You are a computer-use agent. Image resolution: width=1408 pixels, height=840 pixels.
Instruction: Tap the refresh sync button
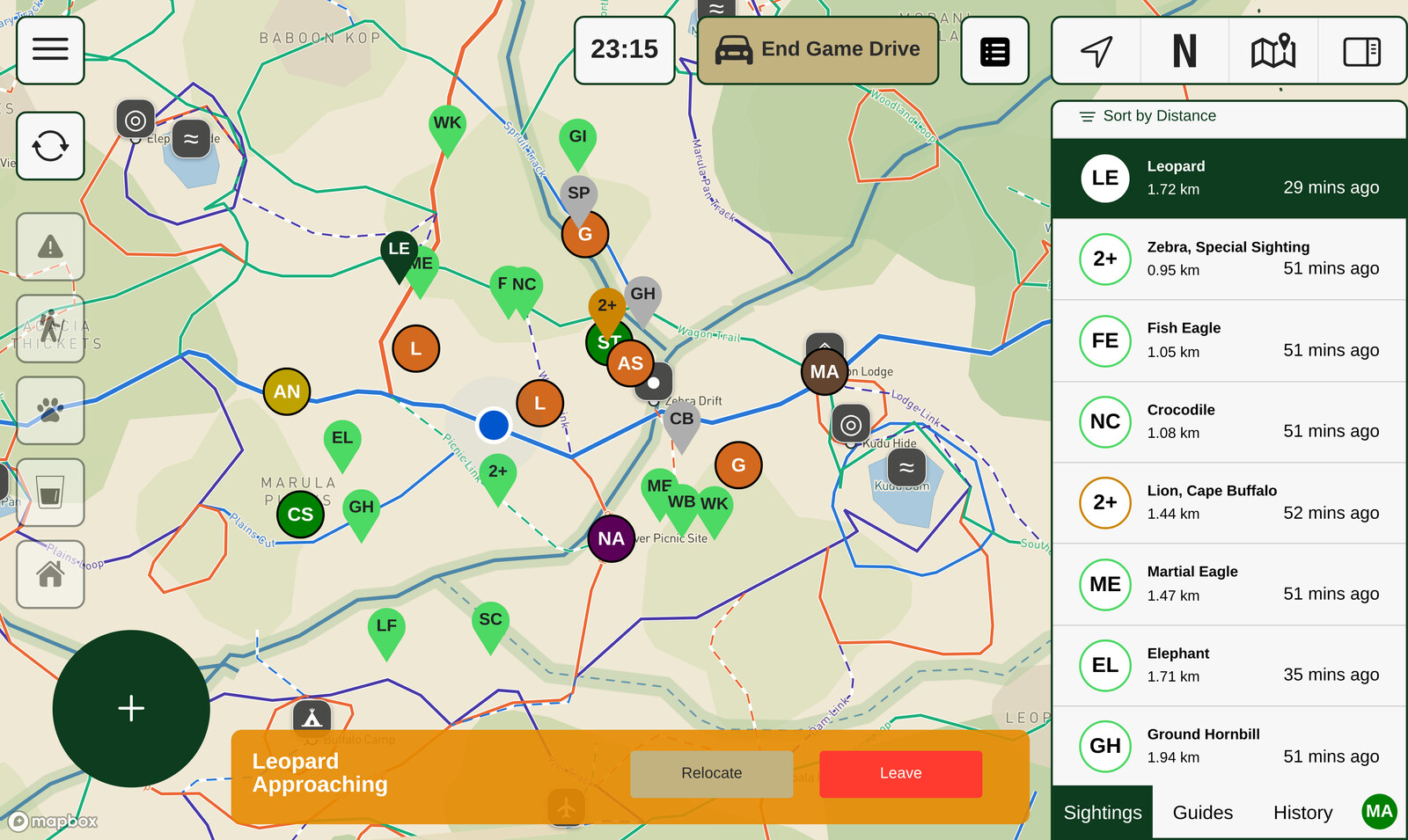tap(50, 146)
